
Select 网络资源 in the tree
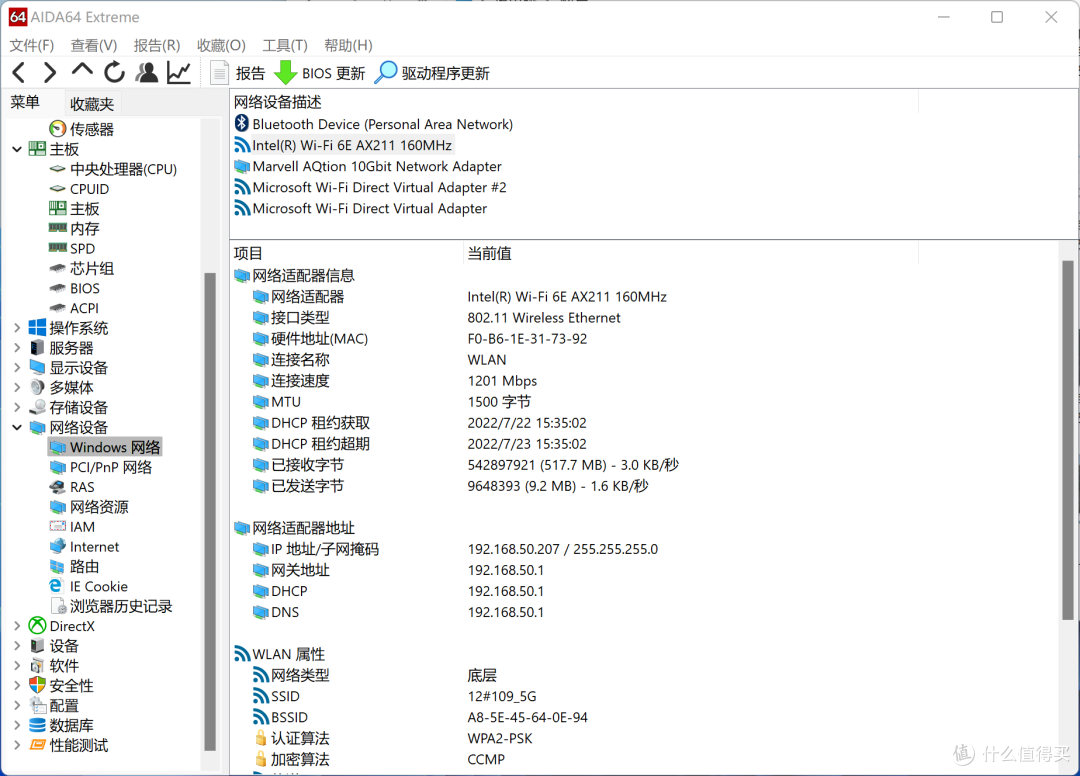coord(89,507)
